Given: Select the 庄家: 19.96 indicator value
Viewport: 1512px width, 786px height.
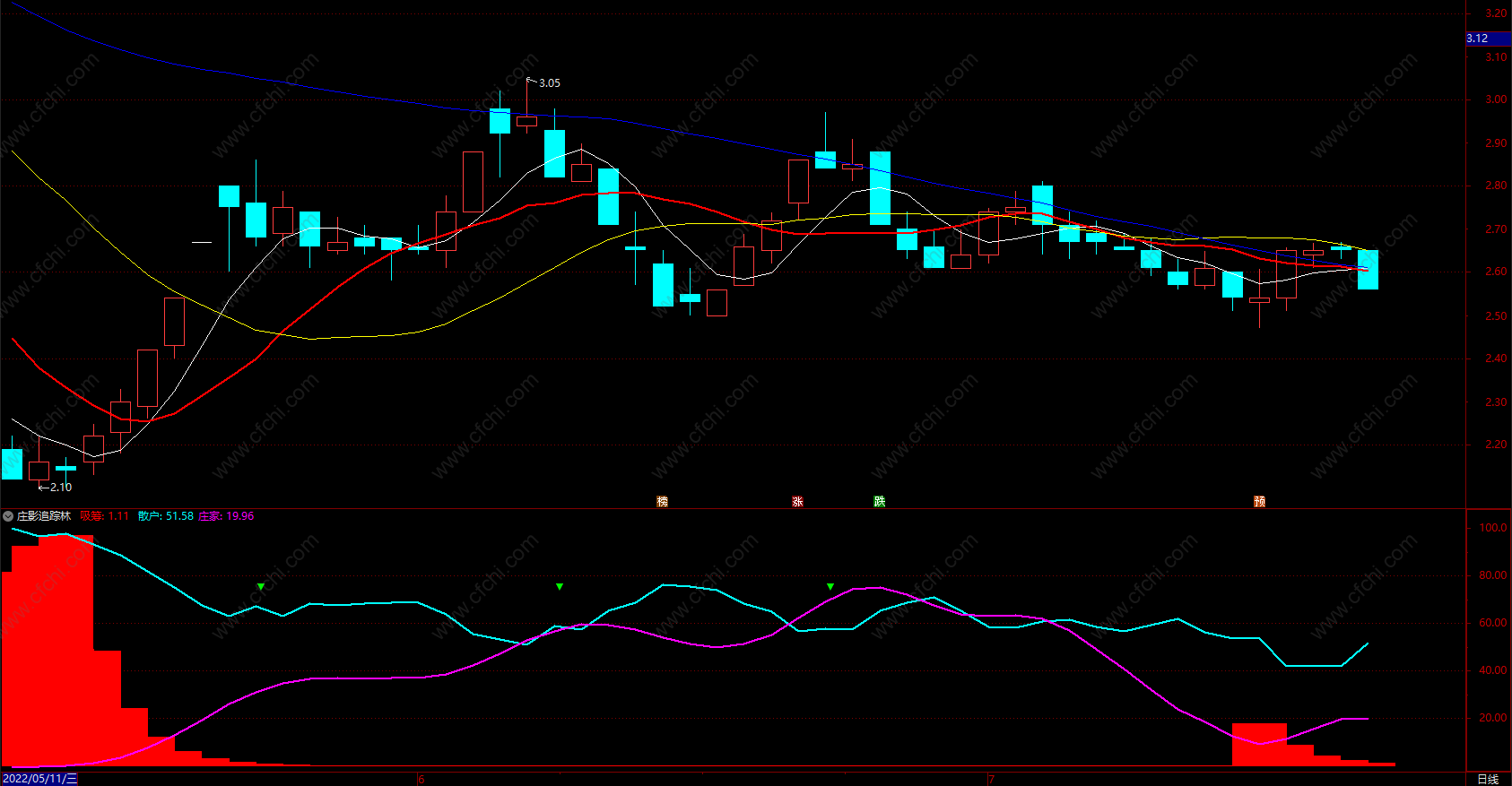Looking at the screenshot, I should point(226,516).
